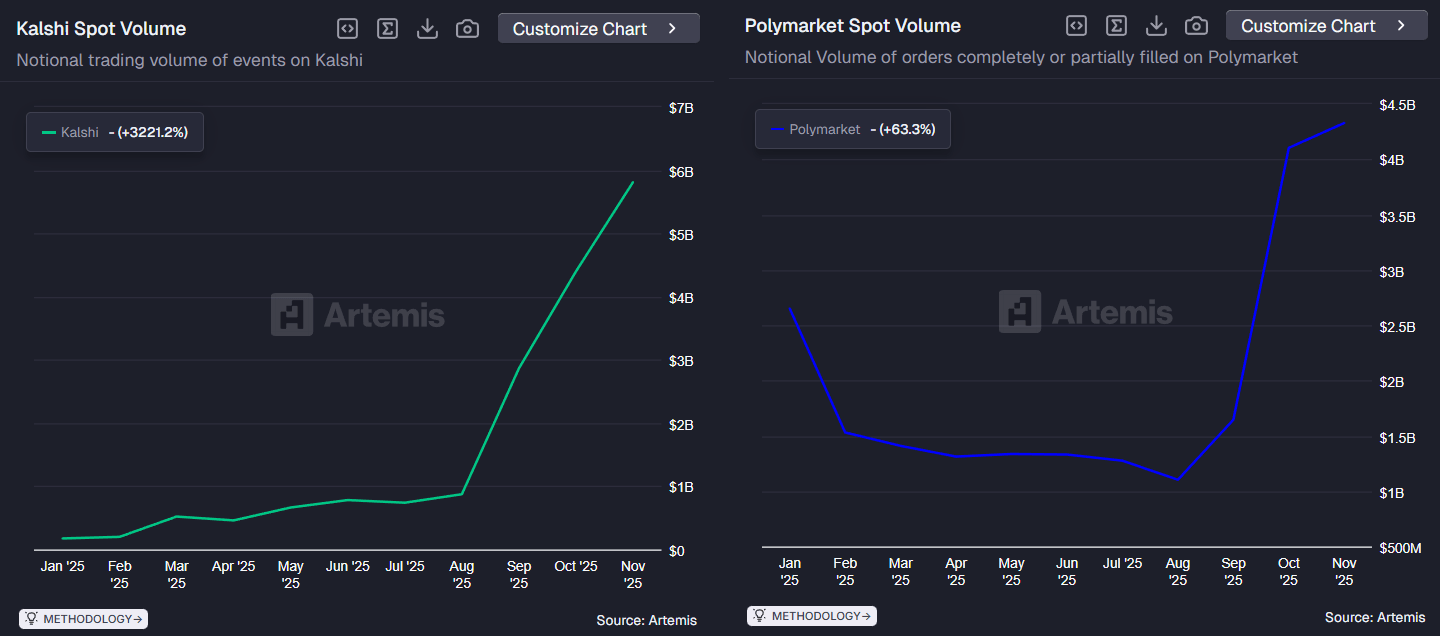1440x636 pixels.
Task: Click Source: Artemis under the Polymarket chart
Action: (x=1375, y=617)
